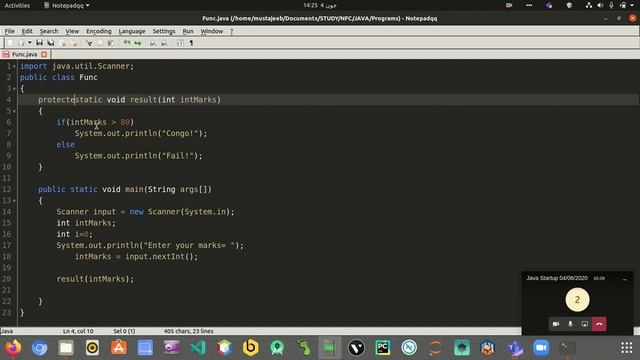The height and width of the screenshot is (360, 640).
Task: Click the Cut scissors toolbar icon
Action: [x=89, y=43]
